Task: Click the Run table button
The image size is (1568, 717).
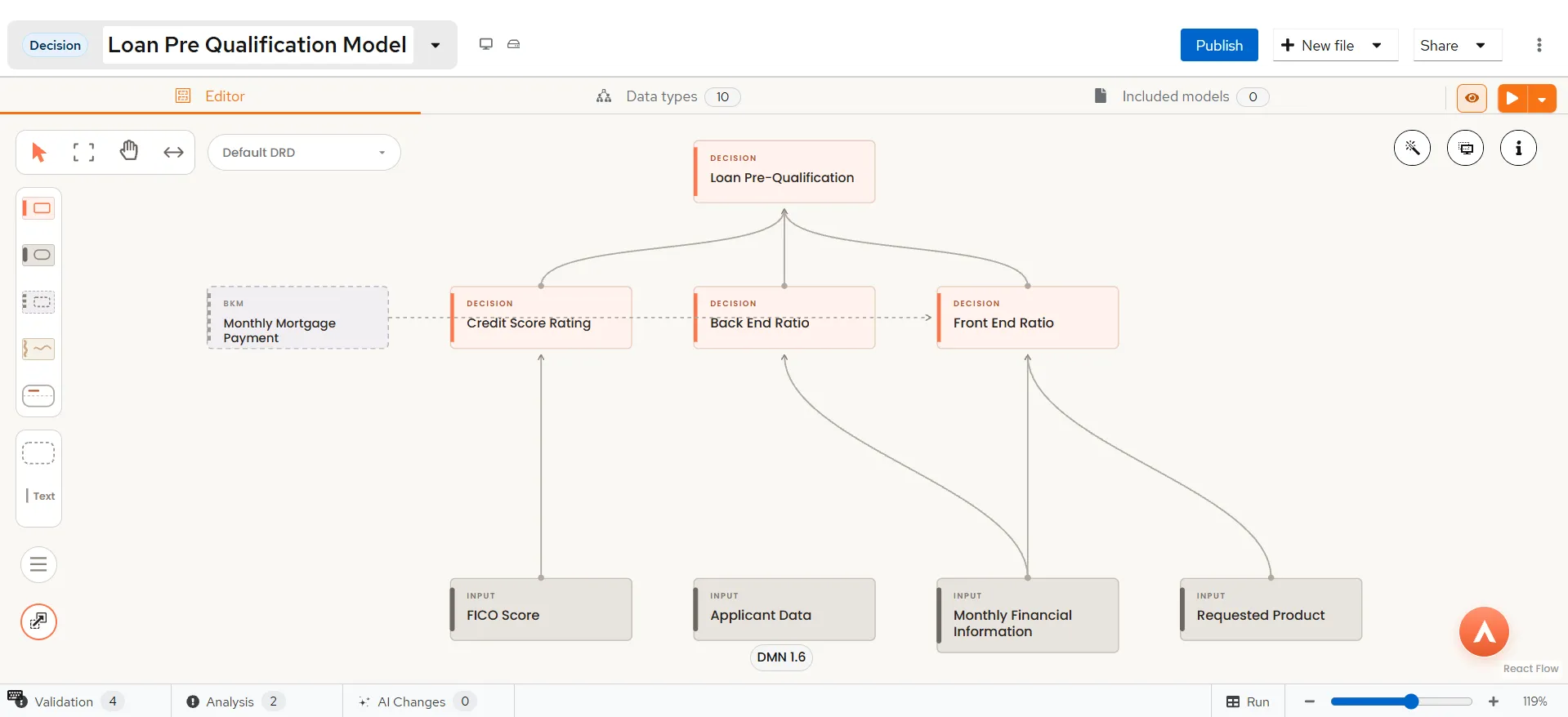Action: point(1248,701)
